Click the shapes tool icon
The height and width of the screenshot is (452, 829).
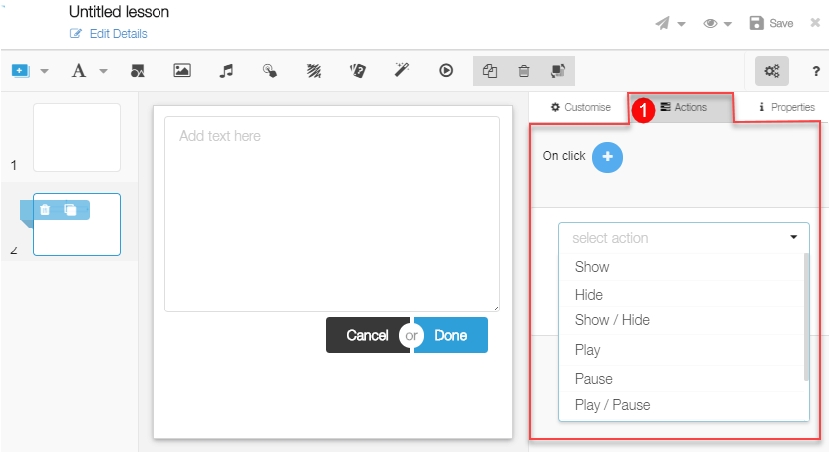138,71
